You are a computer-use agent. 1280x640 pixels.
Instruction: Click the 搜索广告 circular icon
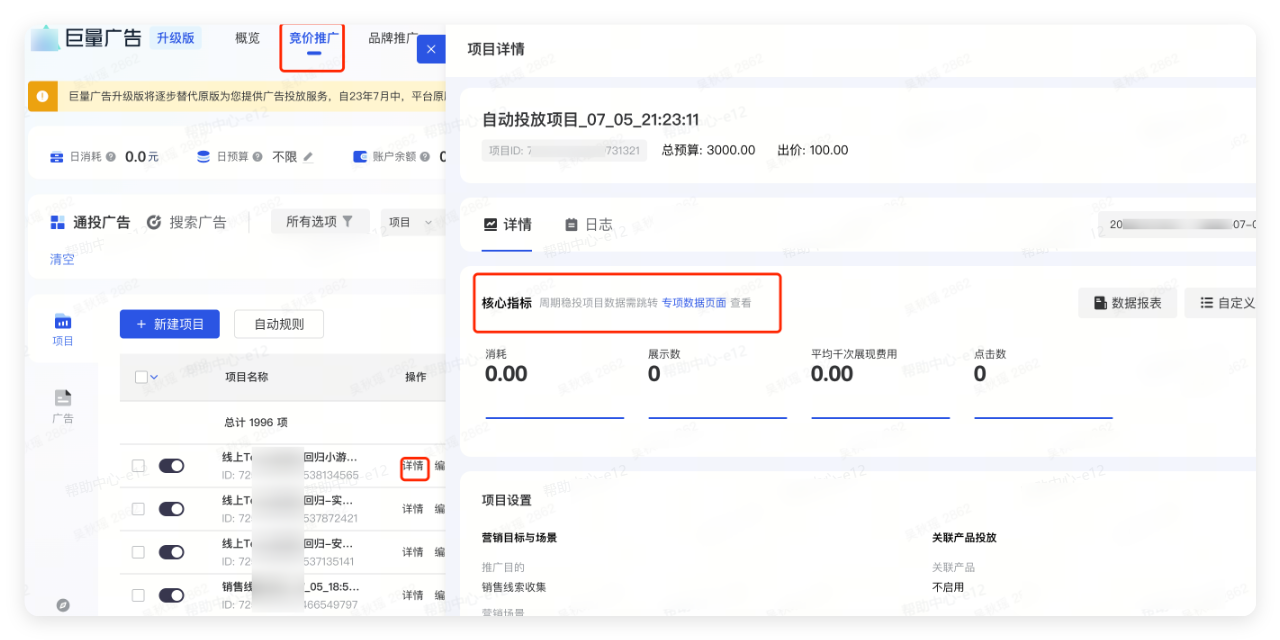point(154,222)
